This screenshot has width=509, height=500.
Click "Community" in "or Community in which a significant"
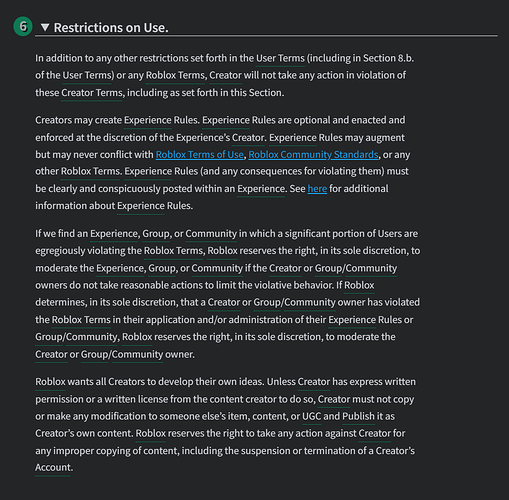[x=211, y=234]
